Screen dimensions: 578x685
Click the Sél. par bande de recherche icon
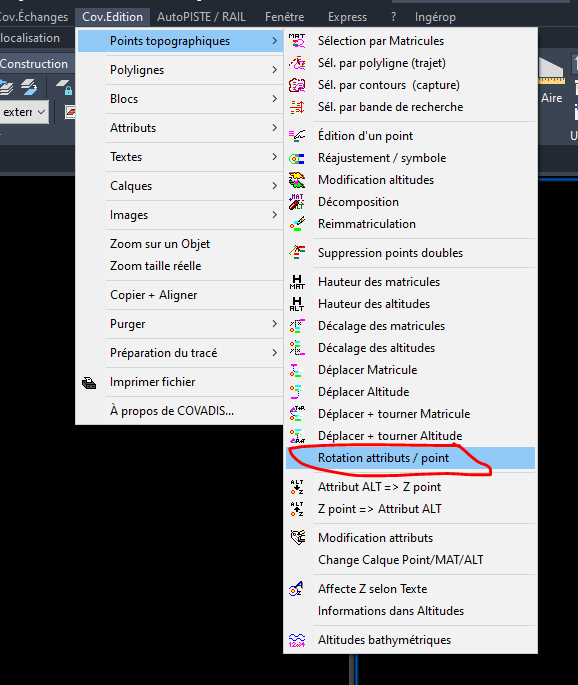(297, 107)
